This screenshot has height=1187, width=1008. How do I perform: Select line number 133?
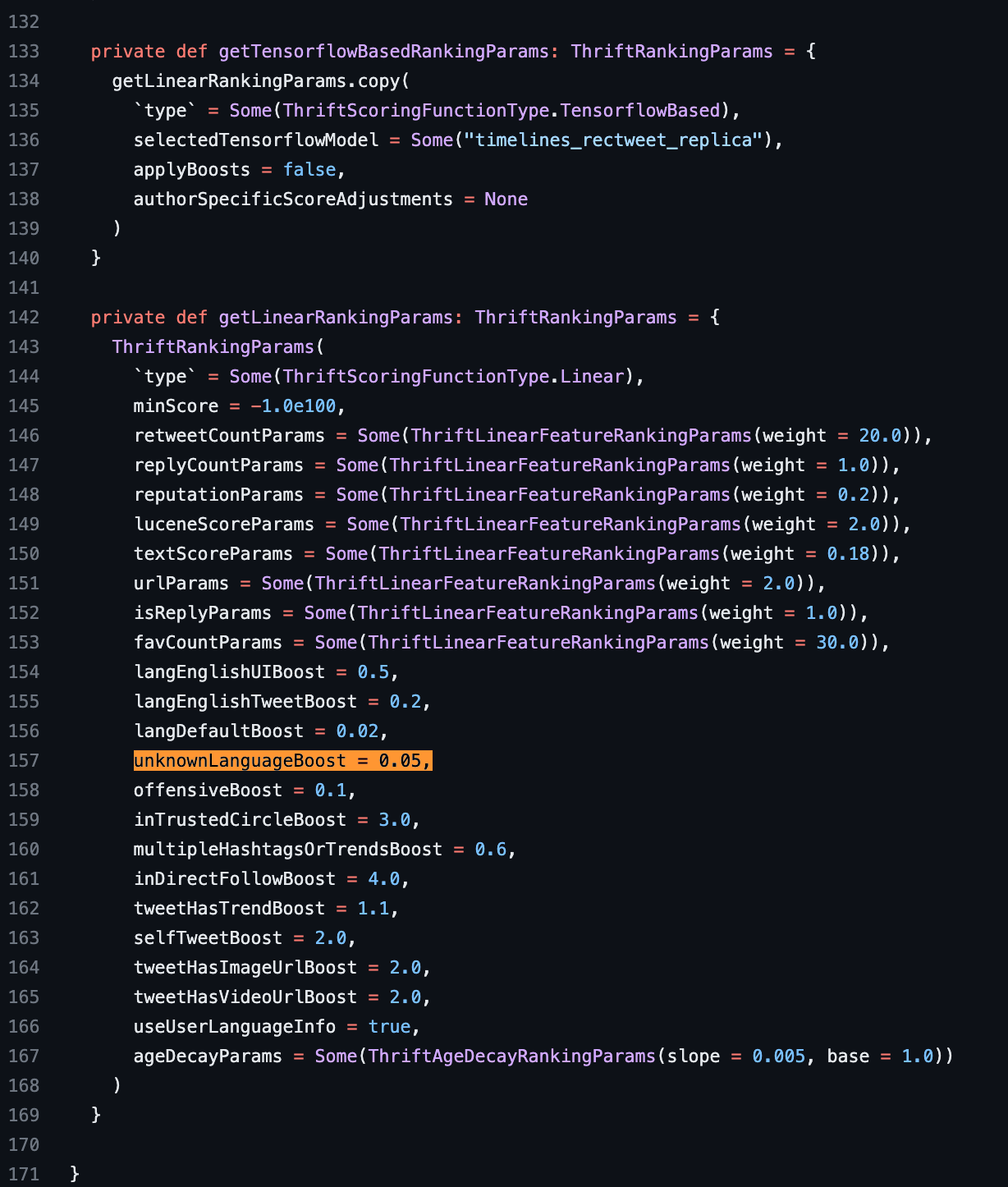click(x=24, y=52)
